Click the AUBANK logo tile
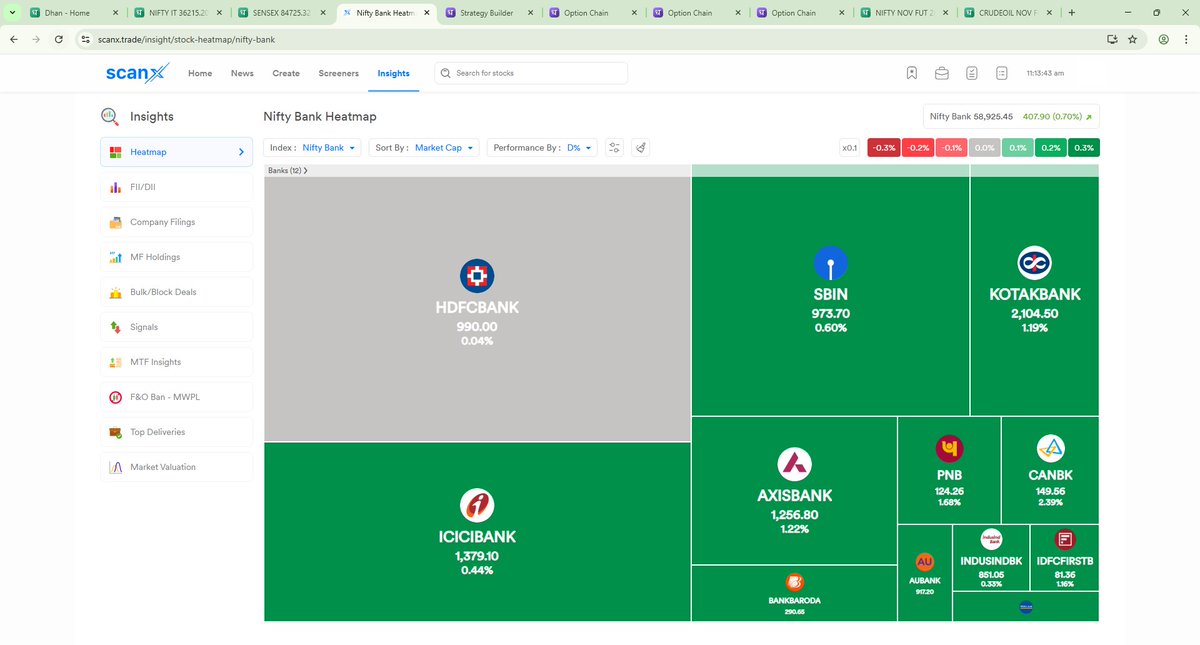 coord(925,562)
